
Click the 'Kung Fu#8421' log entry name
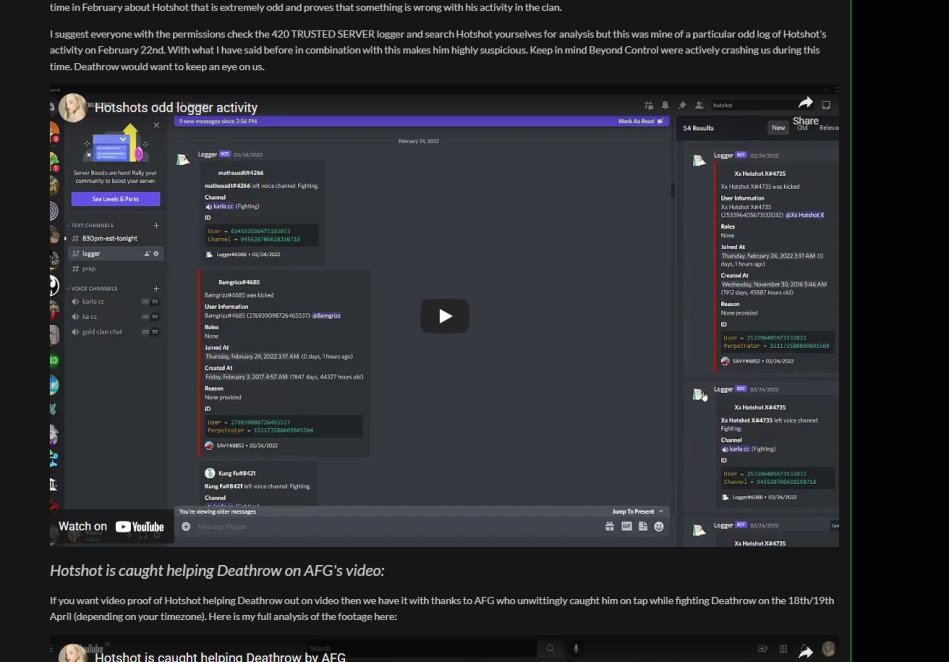point(237,473)
